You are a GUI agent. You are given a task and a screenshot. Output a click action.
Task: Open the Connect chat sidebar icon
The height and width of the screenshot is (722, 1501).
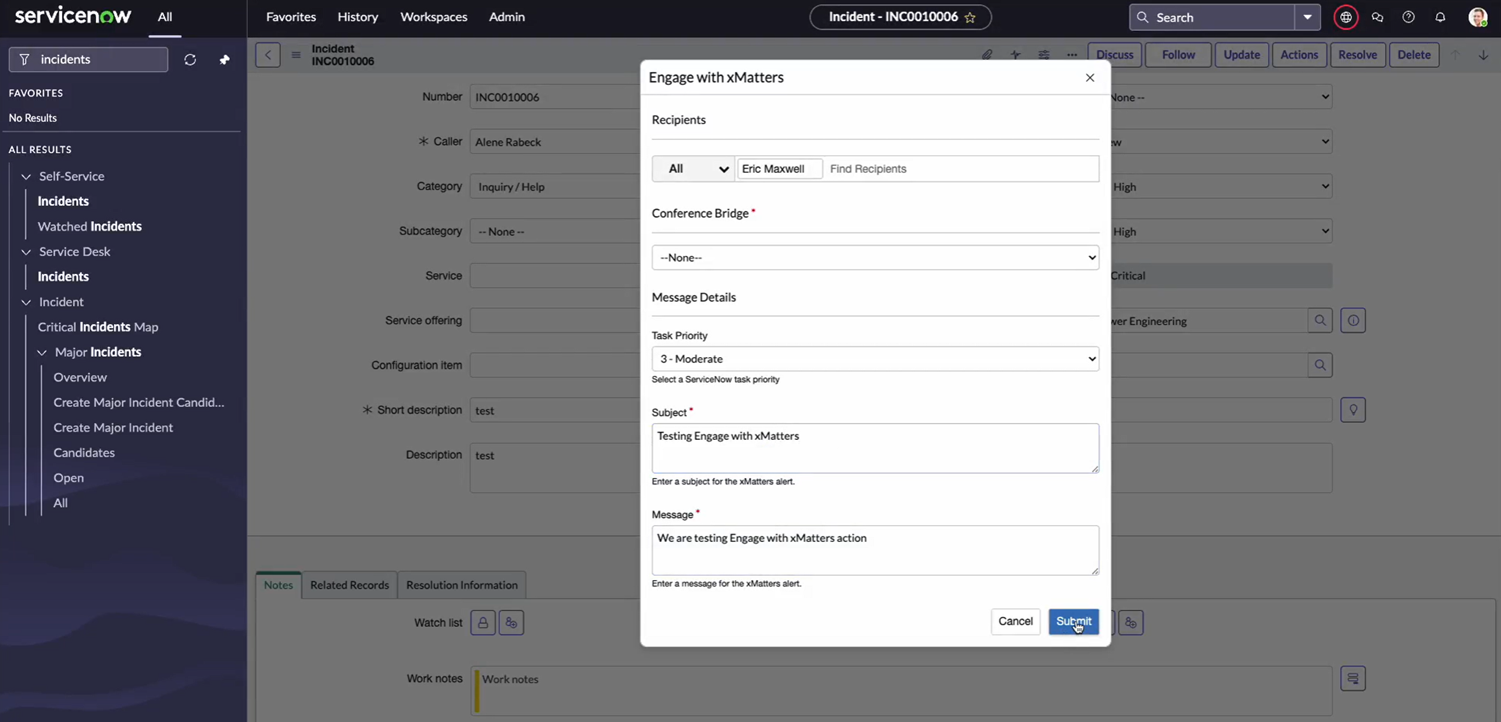click(1377, 17)
